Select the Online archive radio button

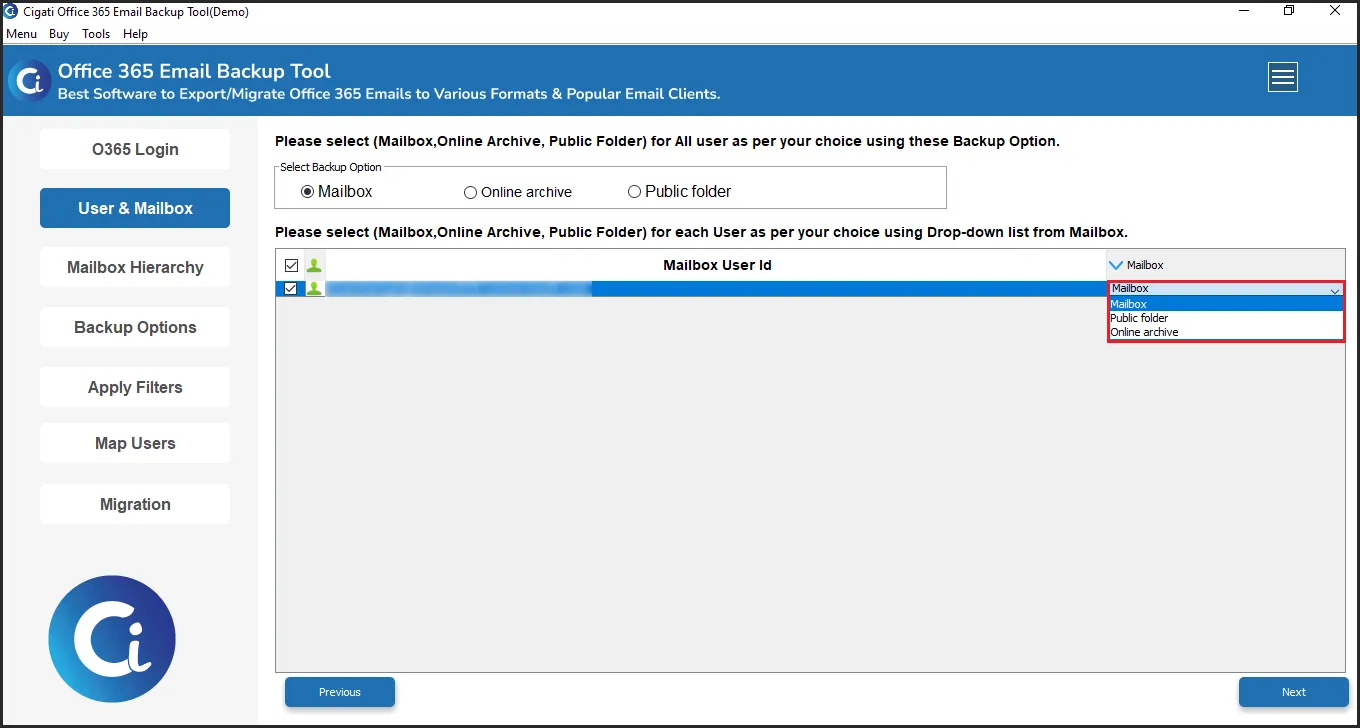tap(470, 192)
